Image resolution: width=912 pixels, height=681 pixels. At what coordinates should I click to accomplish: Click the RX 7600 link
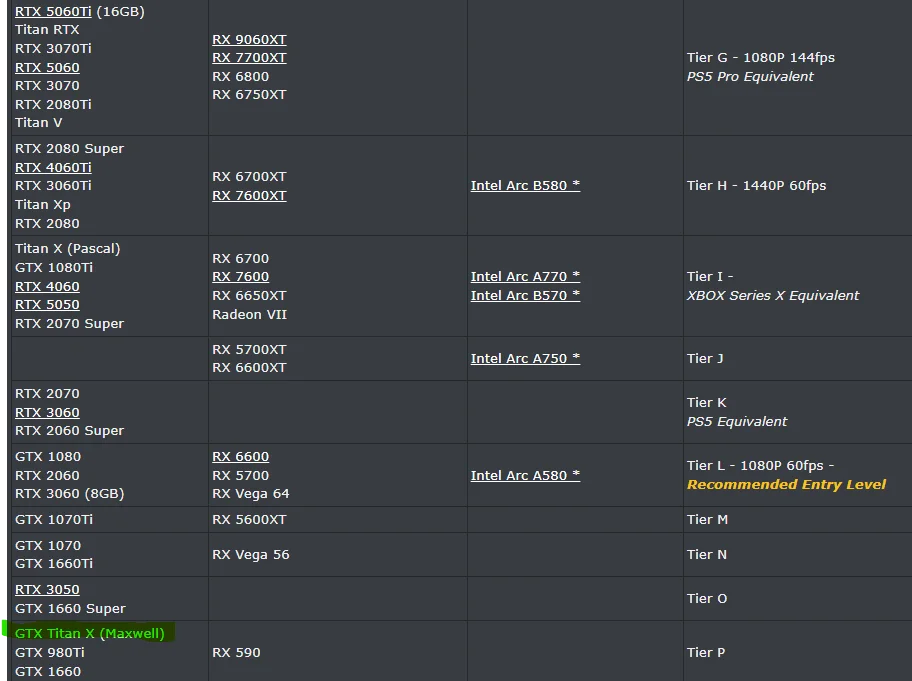click(240, 277)
